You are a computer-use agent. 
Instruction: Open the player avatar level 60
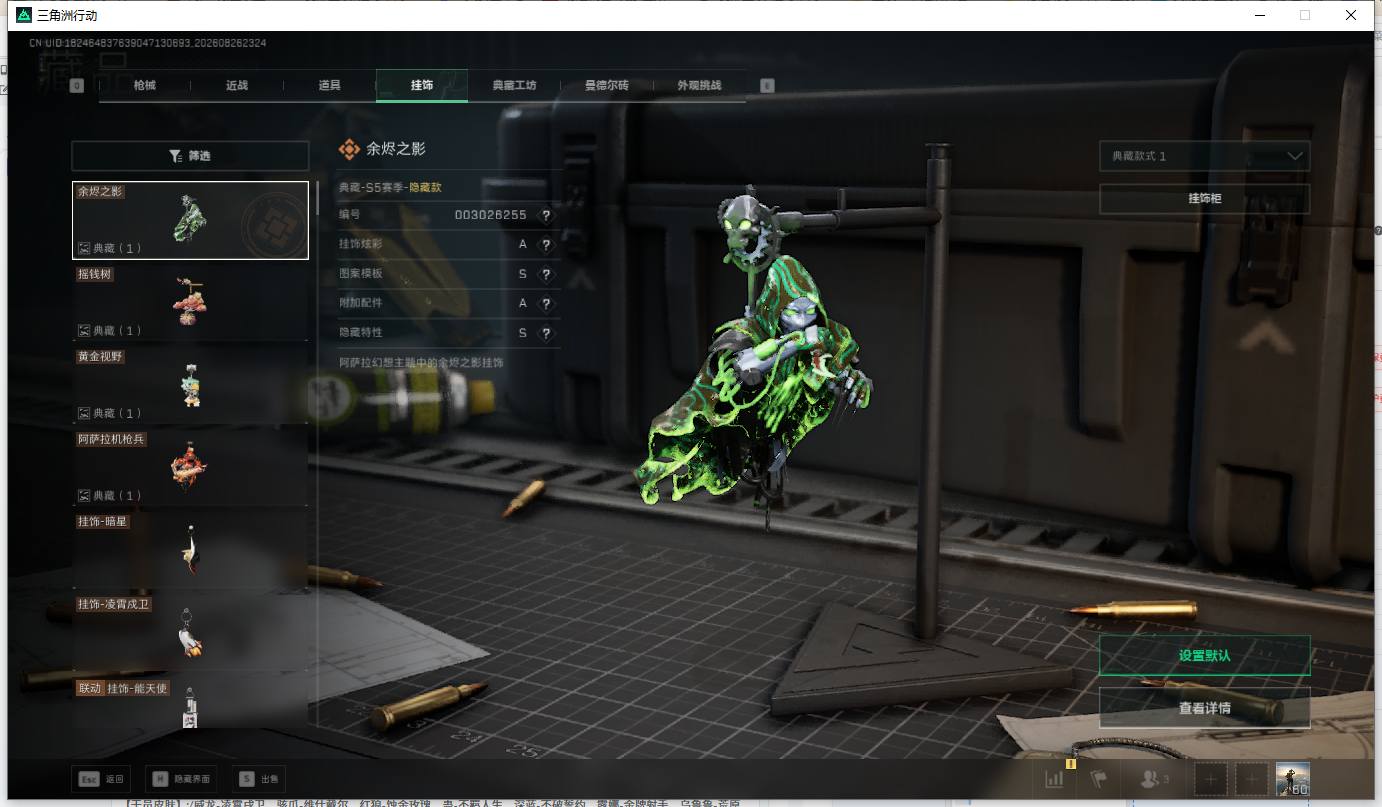pos(1293,779)
